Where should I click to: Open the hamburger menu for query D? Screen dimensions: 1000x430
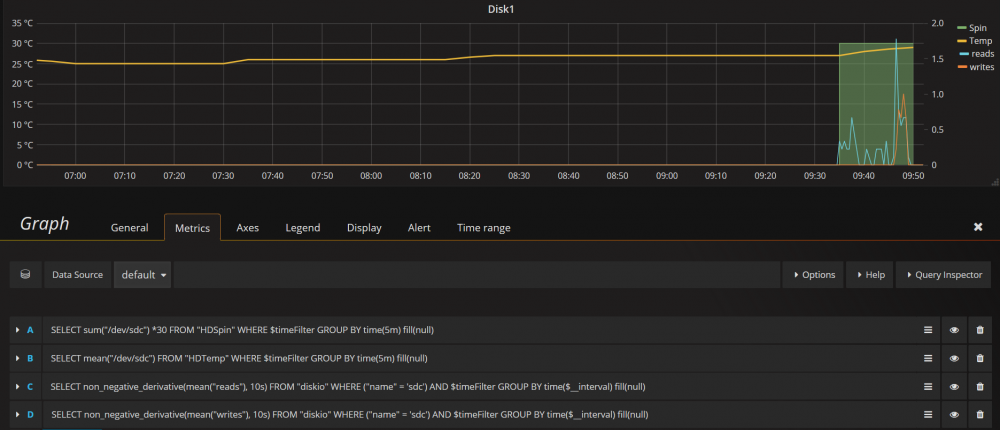click(x=928, y=415)
